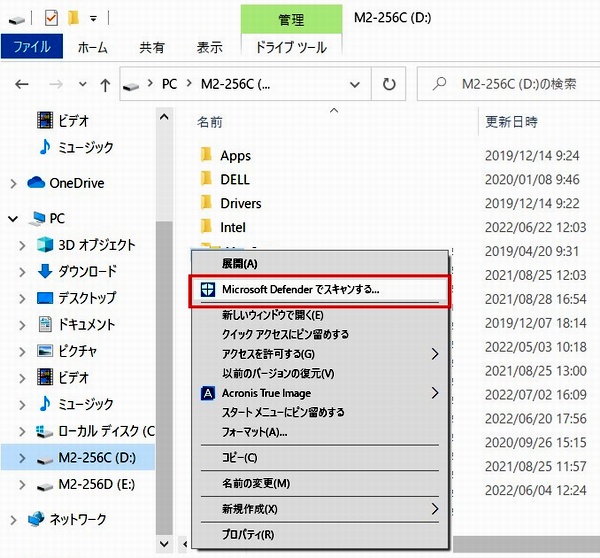Click the ピクチャ icon

pyautogui.click(x=45, y=351)
